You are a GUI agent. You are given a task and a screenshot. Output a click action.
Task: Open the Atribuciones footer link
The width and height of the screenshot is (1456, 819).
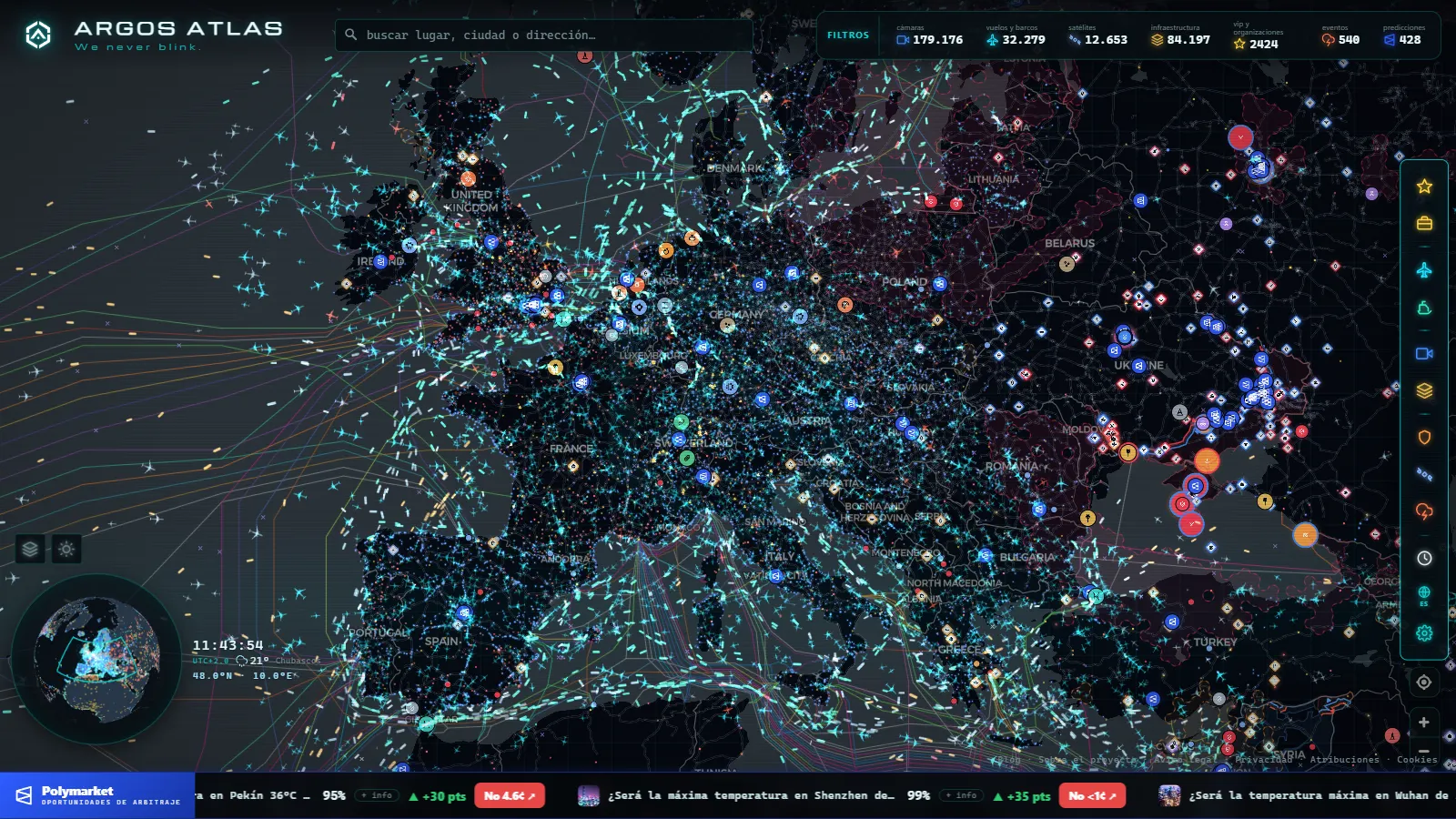click(x=1344, y=760)
